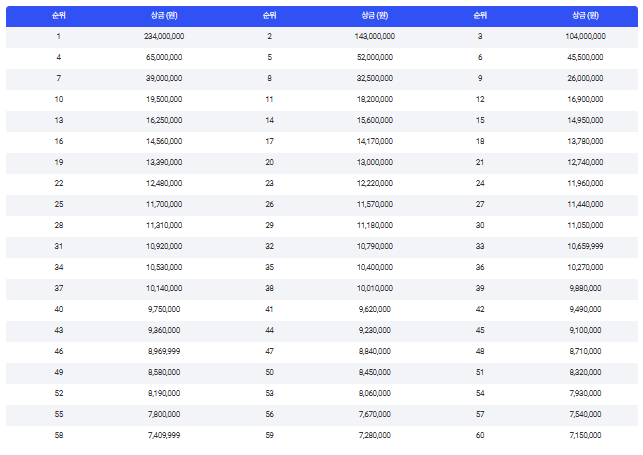Select the 13,780,000 prize value
The width and height of the screenshot is (643, 455).
pyautogui.click(x=586, y=141)
